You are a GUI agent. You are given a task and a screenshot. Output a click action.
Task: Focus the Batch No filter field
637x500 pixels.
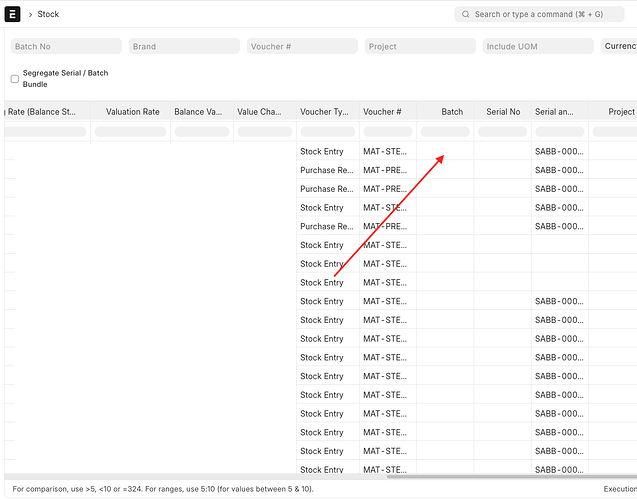pyautogui.click(x=64, y=46)
